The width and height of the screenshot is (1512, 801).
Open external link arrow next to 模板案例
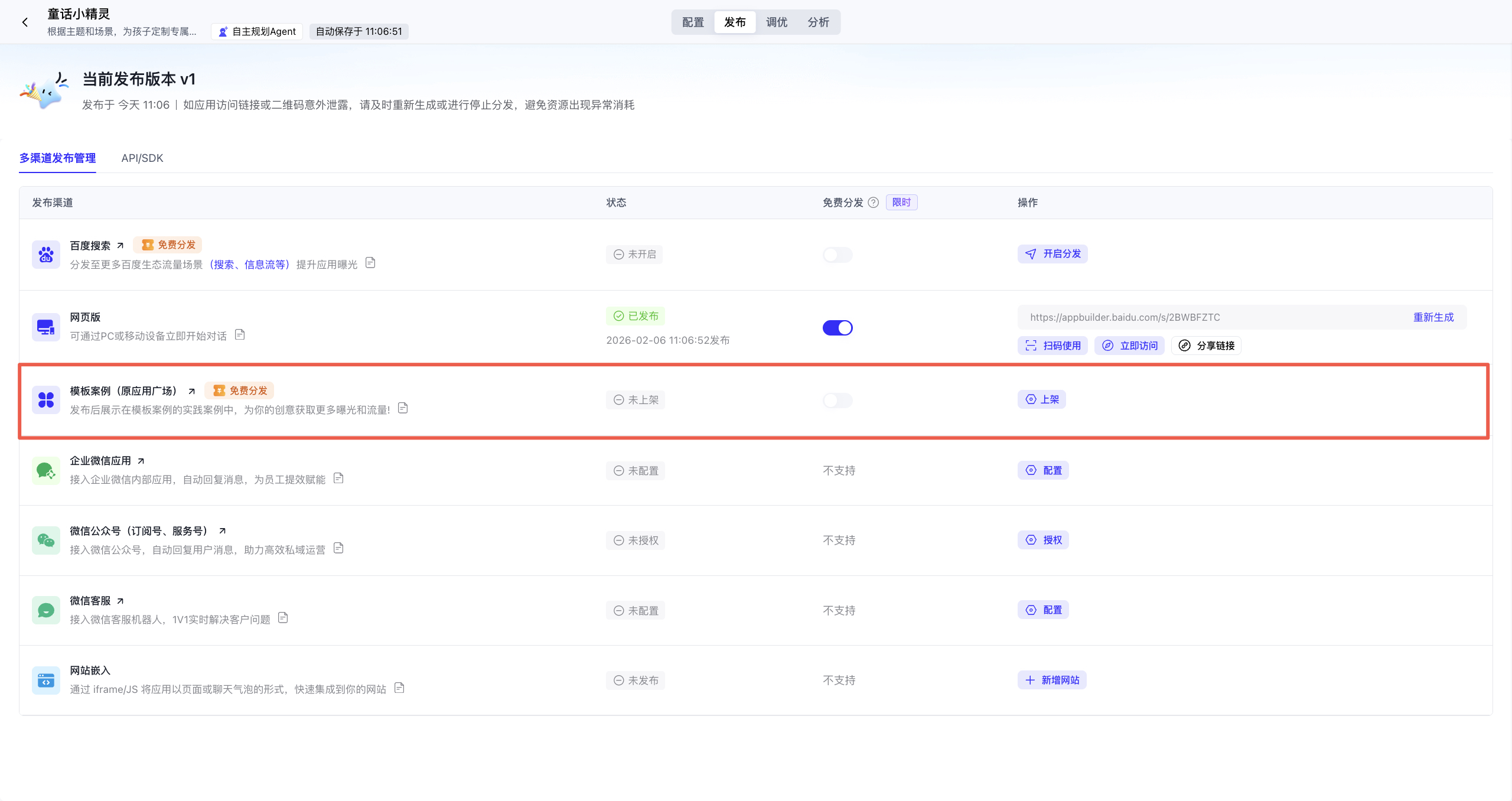191,391
